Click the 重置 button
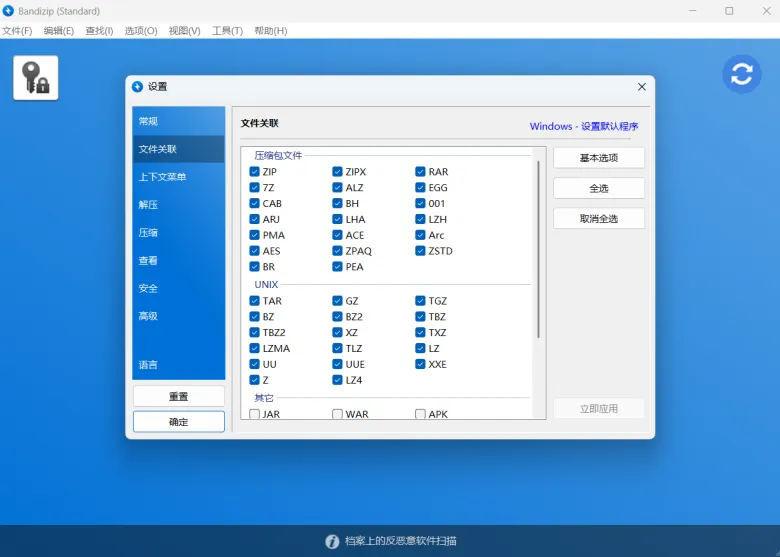780x557 pixels. click(x=179, y=396)
